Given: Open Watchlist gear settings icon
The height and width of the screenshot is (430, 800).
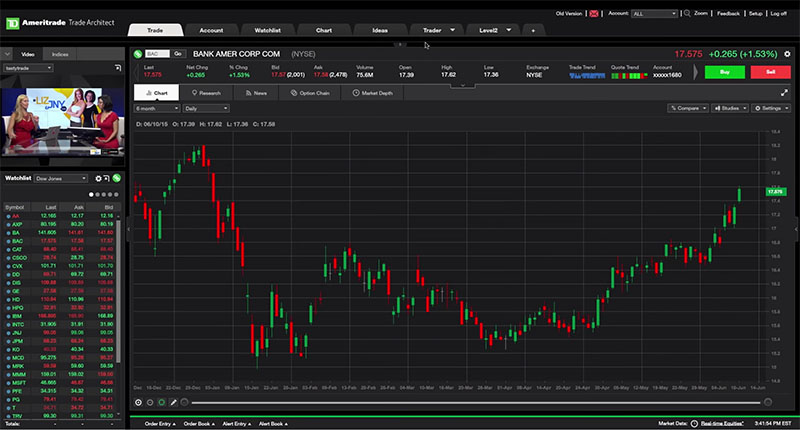Looking at the screenshot, I should [98, 179].
